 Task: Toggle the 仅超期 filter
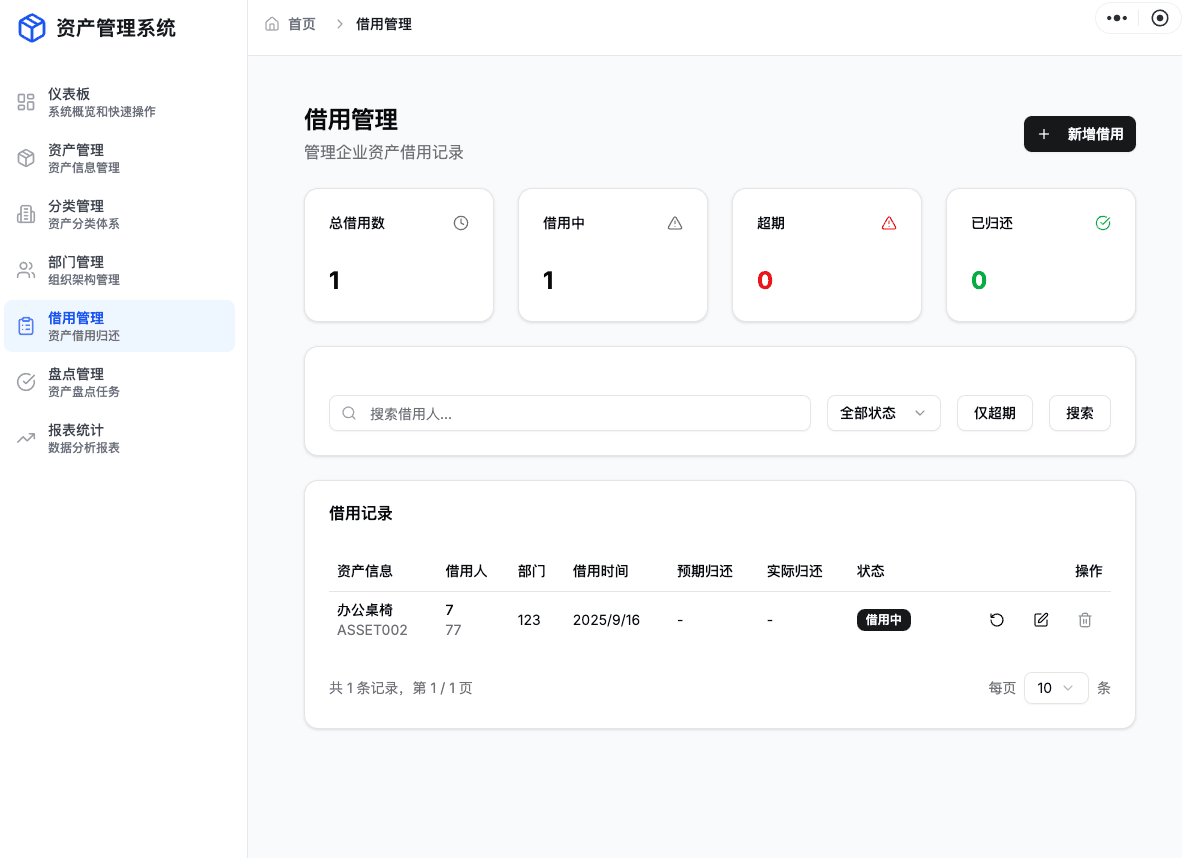[994, 413]
